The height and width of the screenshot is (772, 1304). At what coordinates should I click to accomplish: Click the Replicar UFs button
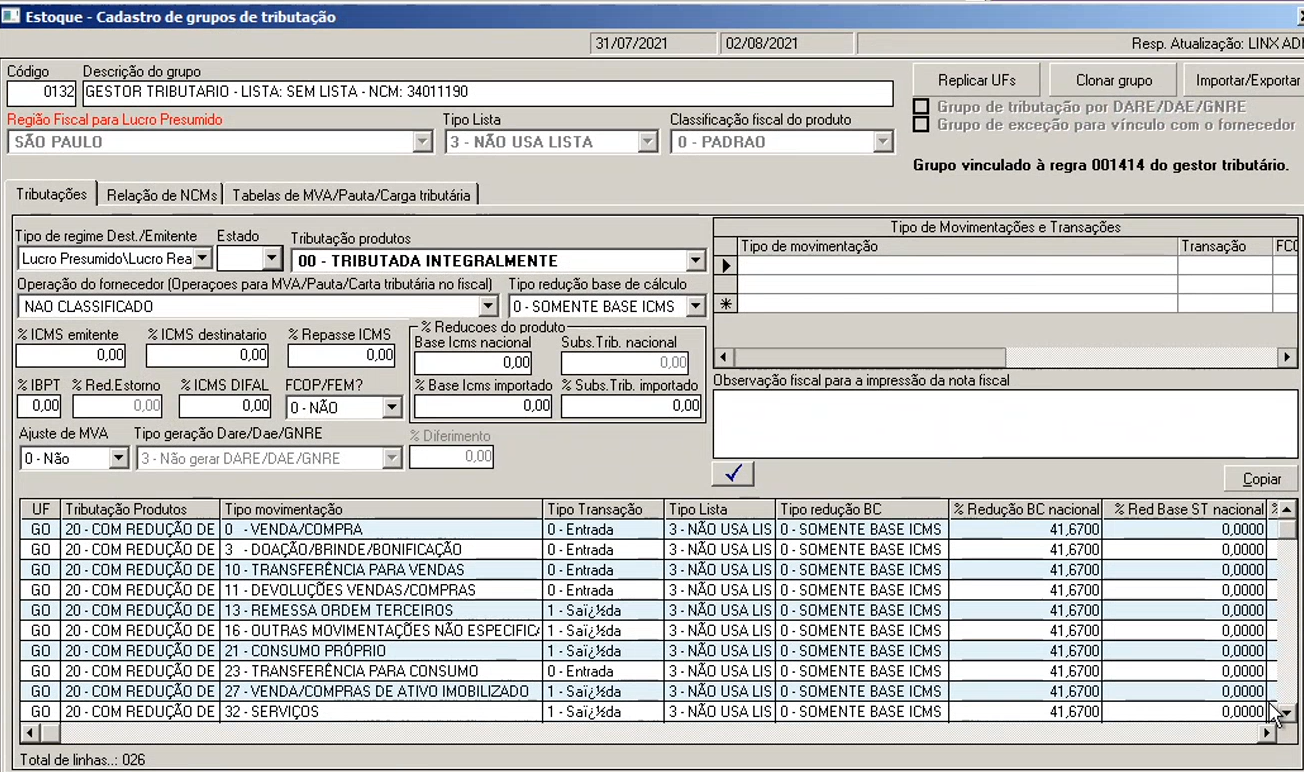[x=976, y=80]
